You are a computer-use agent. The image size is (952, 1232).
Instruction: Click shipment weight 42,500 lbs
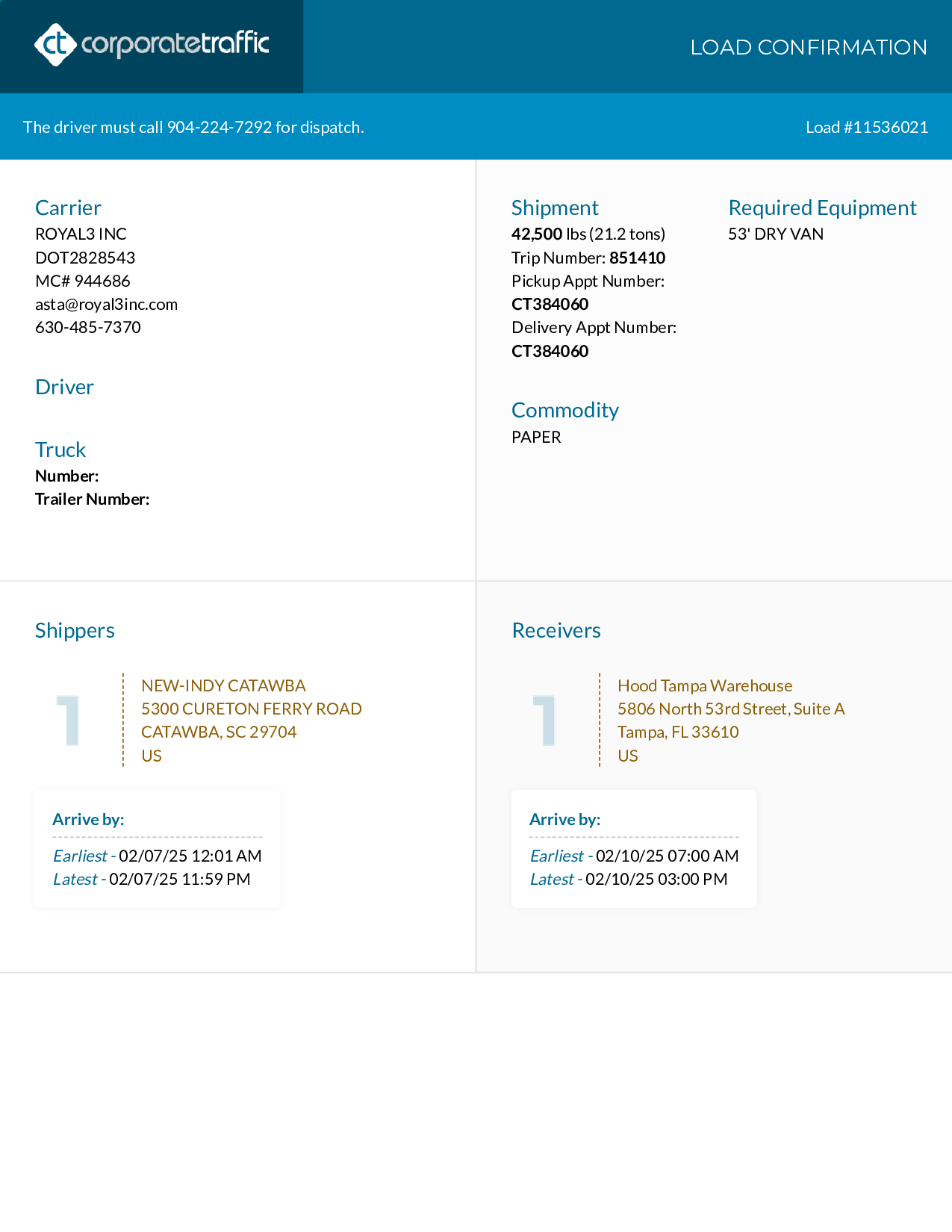[x=588, y=234]
